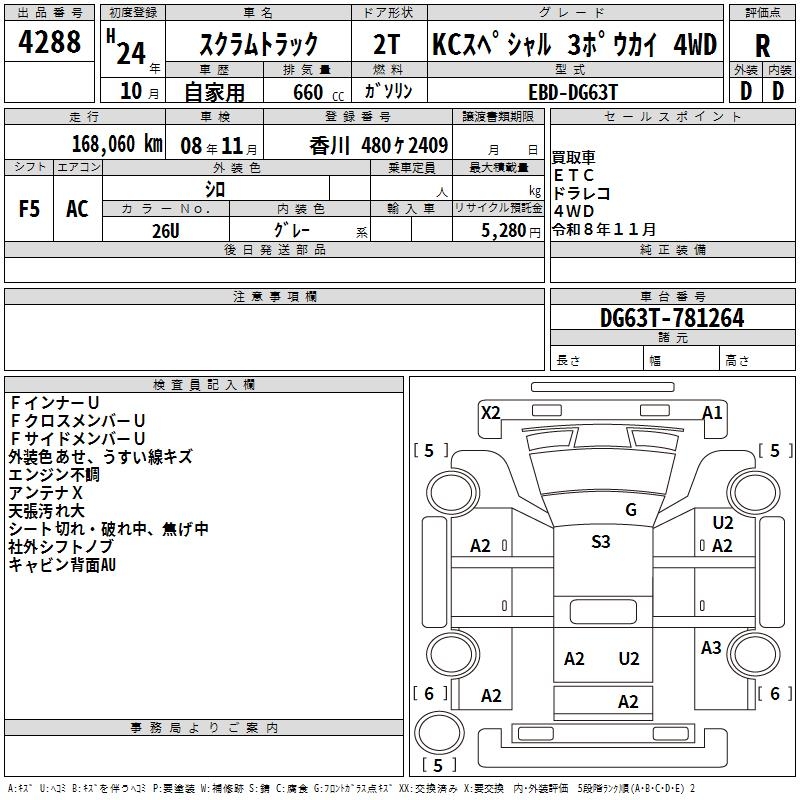The image size is (800, 800).
Task: Select the overall evaluation score R
Action: [x=762, y=46]
